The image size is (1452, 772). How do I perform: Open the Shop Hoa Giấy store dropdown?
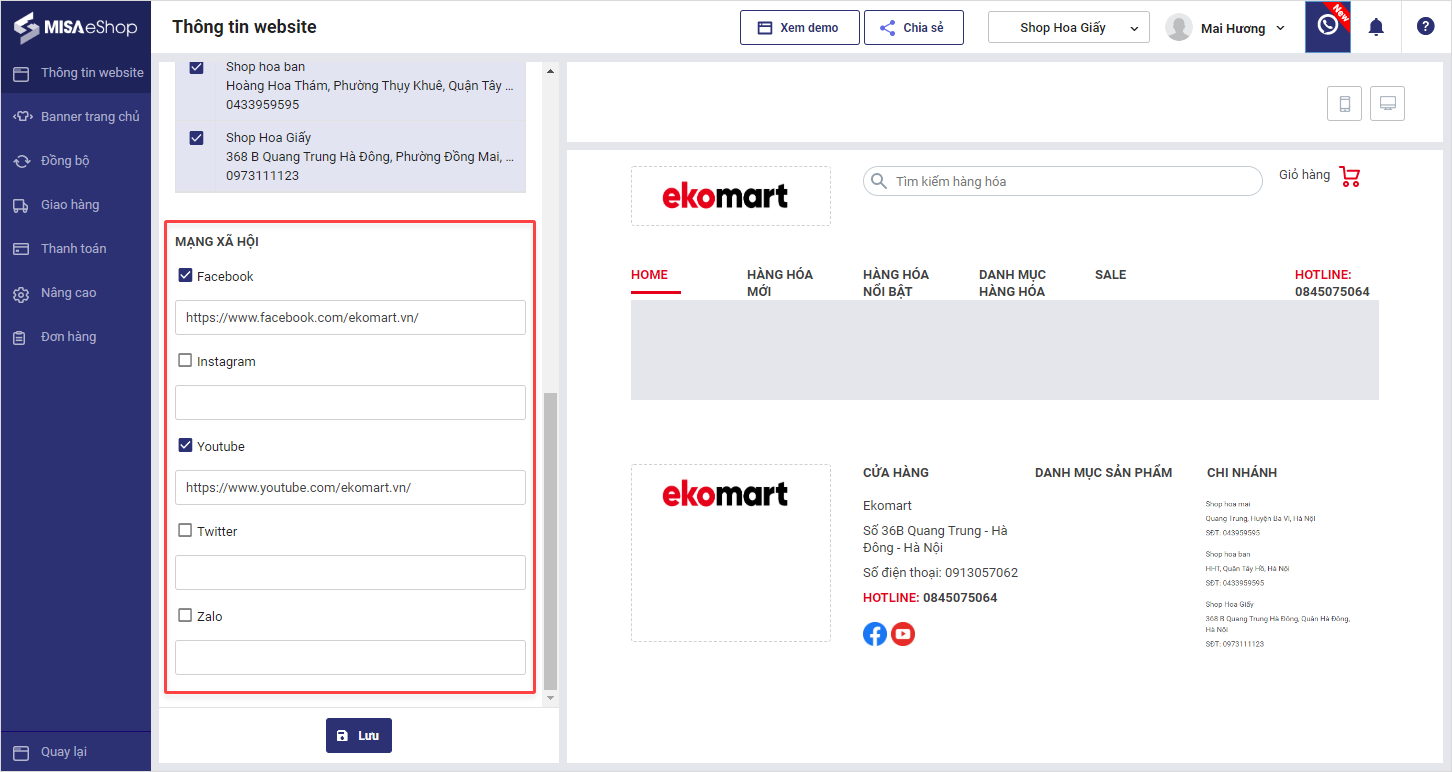1069,28
